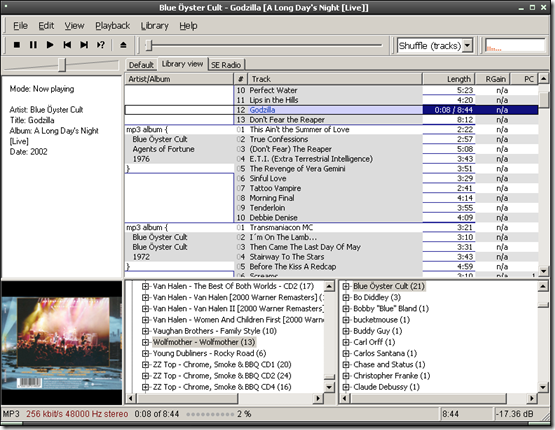Go to the previous track
This screenshot has height=430, width=555.
[x=67, y=45]
